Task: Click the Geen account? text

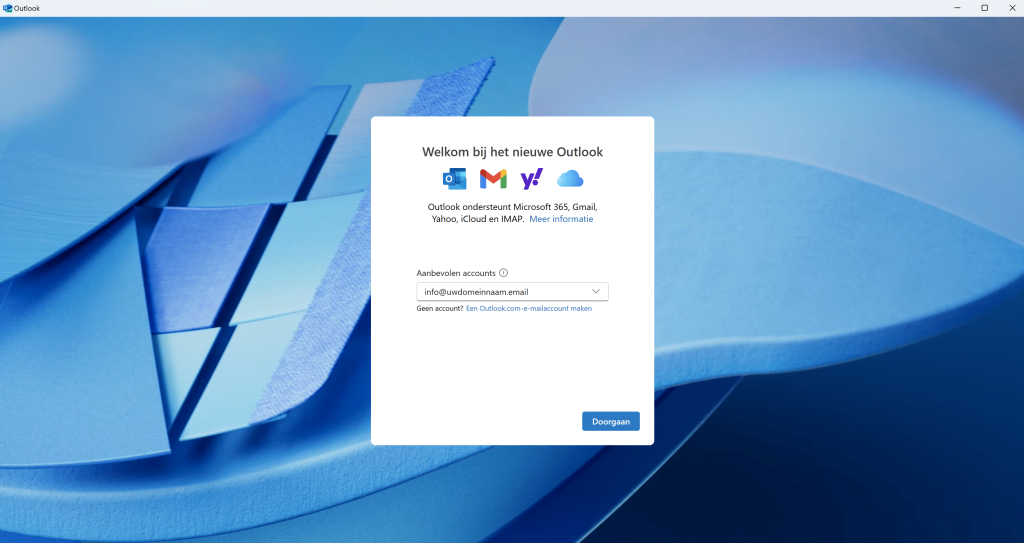Action: click(x=440, y=308)
